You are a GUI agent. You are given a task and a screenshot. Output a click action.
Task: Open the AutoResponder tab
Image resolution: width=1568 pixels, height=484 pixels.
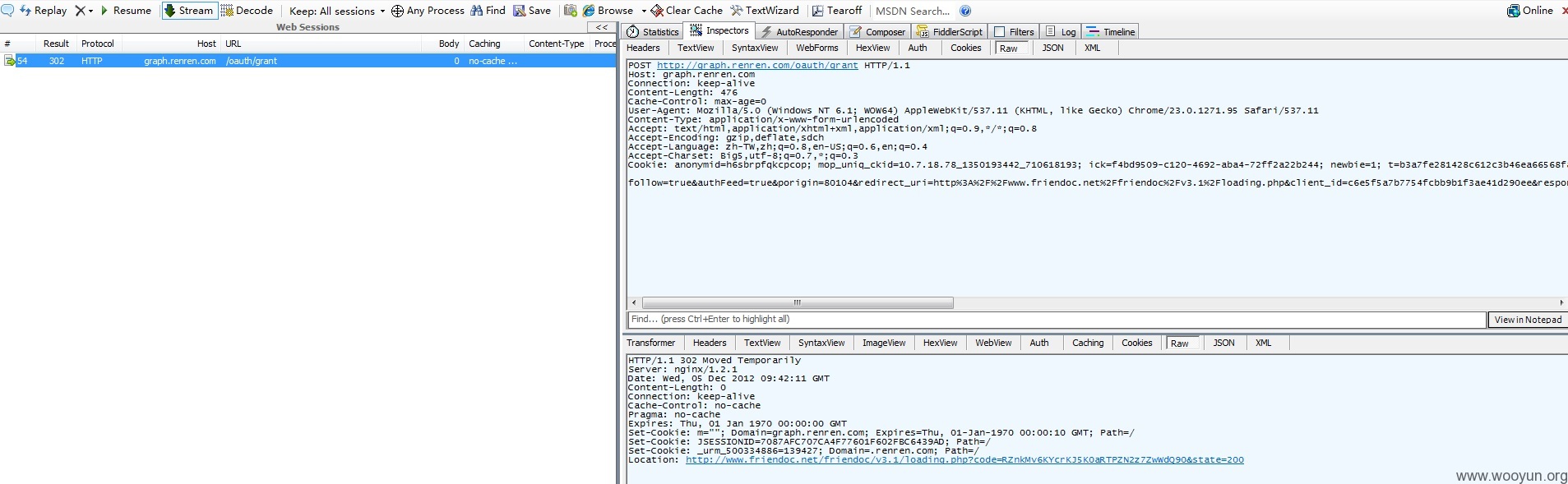[x=798, y=31]
